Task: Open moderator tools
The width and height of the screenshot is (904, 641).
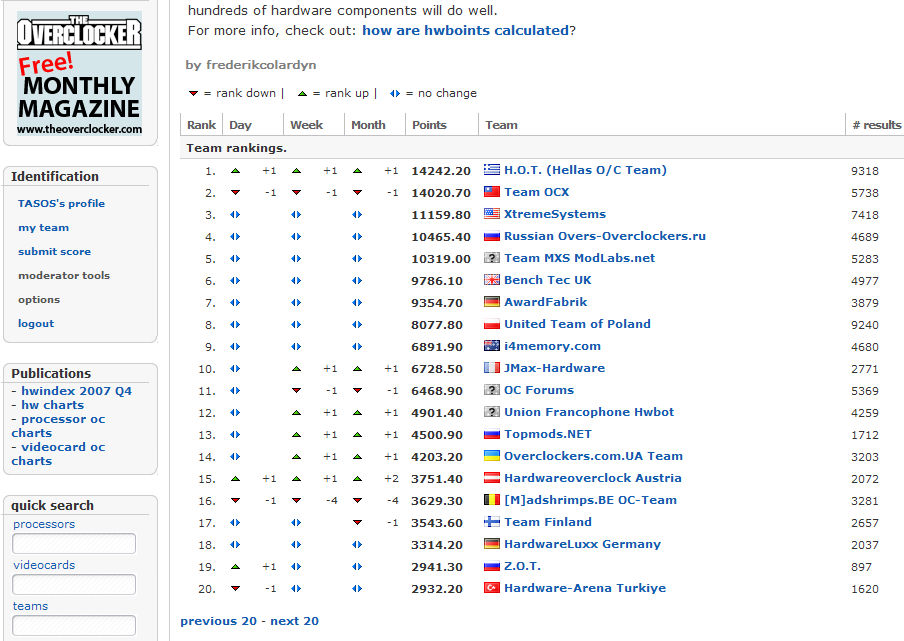Action: [64, 276]
